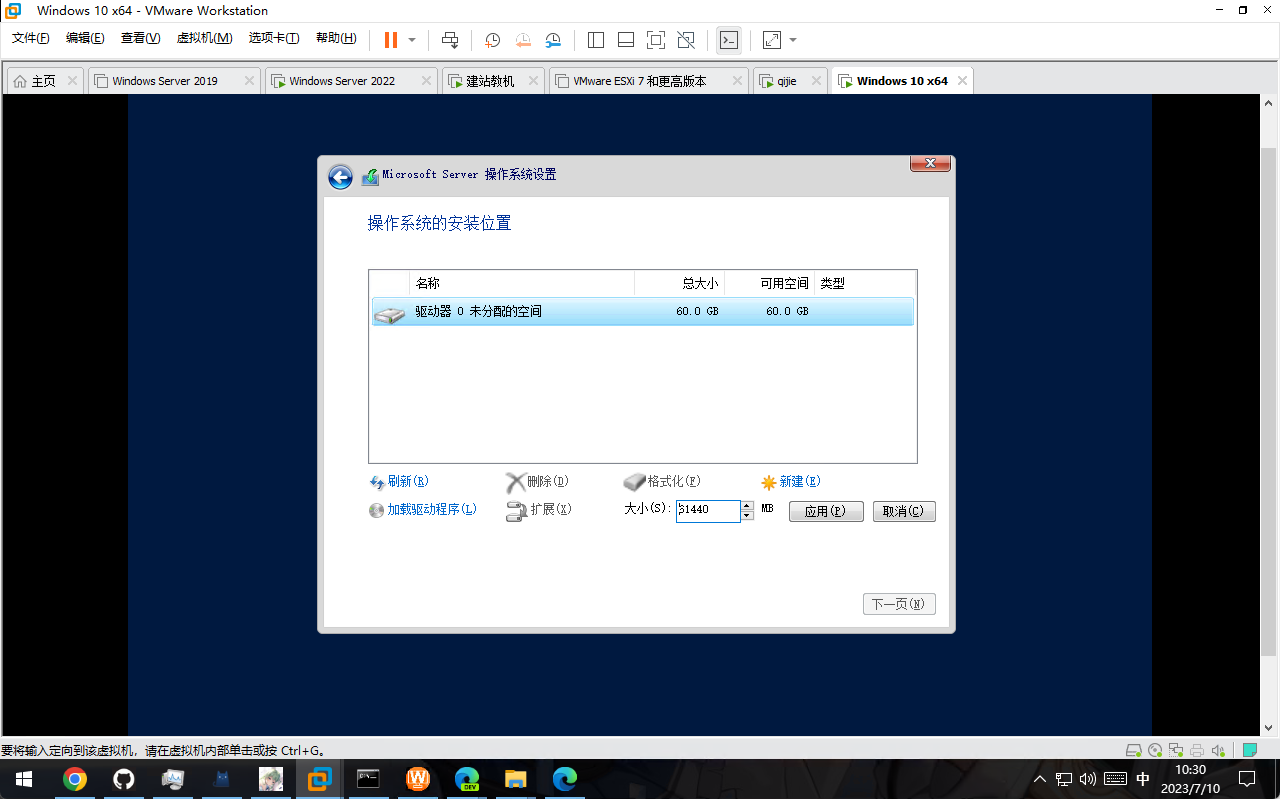Click the 刷新(R) link

tap(399, 482)
